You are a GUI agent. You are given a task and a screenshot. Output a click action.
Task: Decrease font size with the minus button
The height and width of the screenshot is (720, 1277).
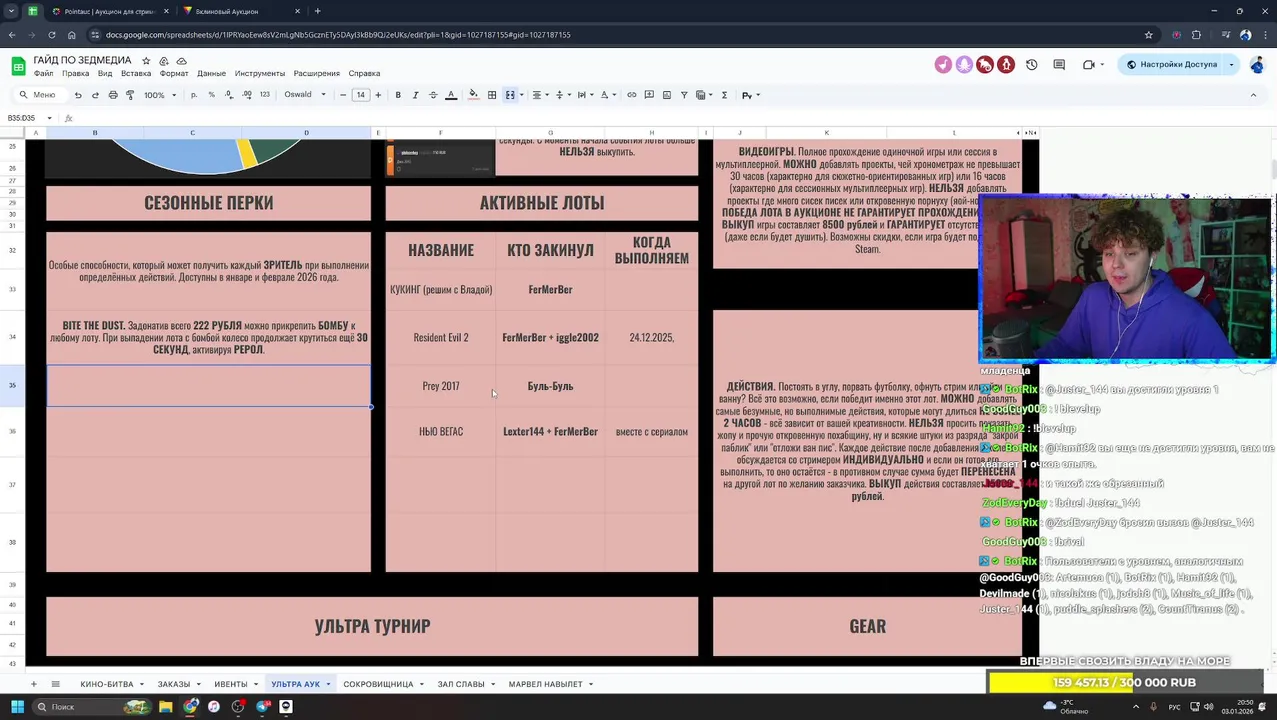coord(343,95)
